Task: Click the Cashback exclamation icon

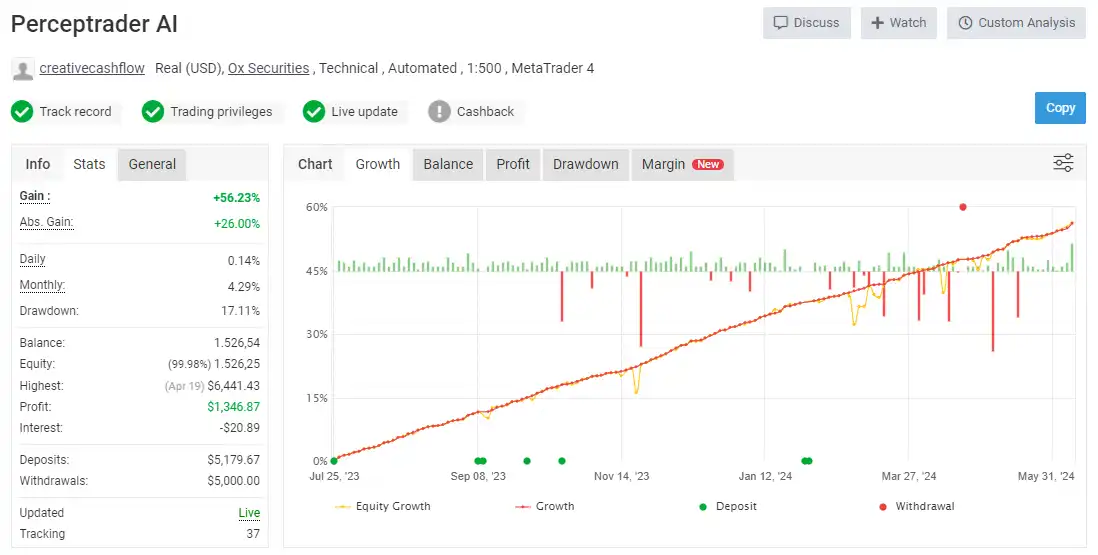Action: tap(439, 111)
